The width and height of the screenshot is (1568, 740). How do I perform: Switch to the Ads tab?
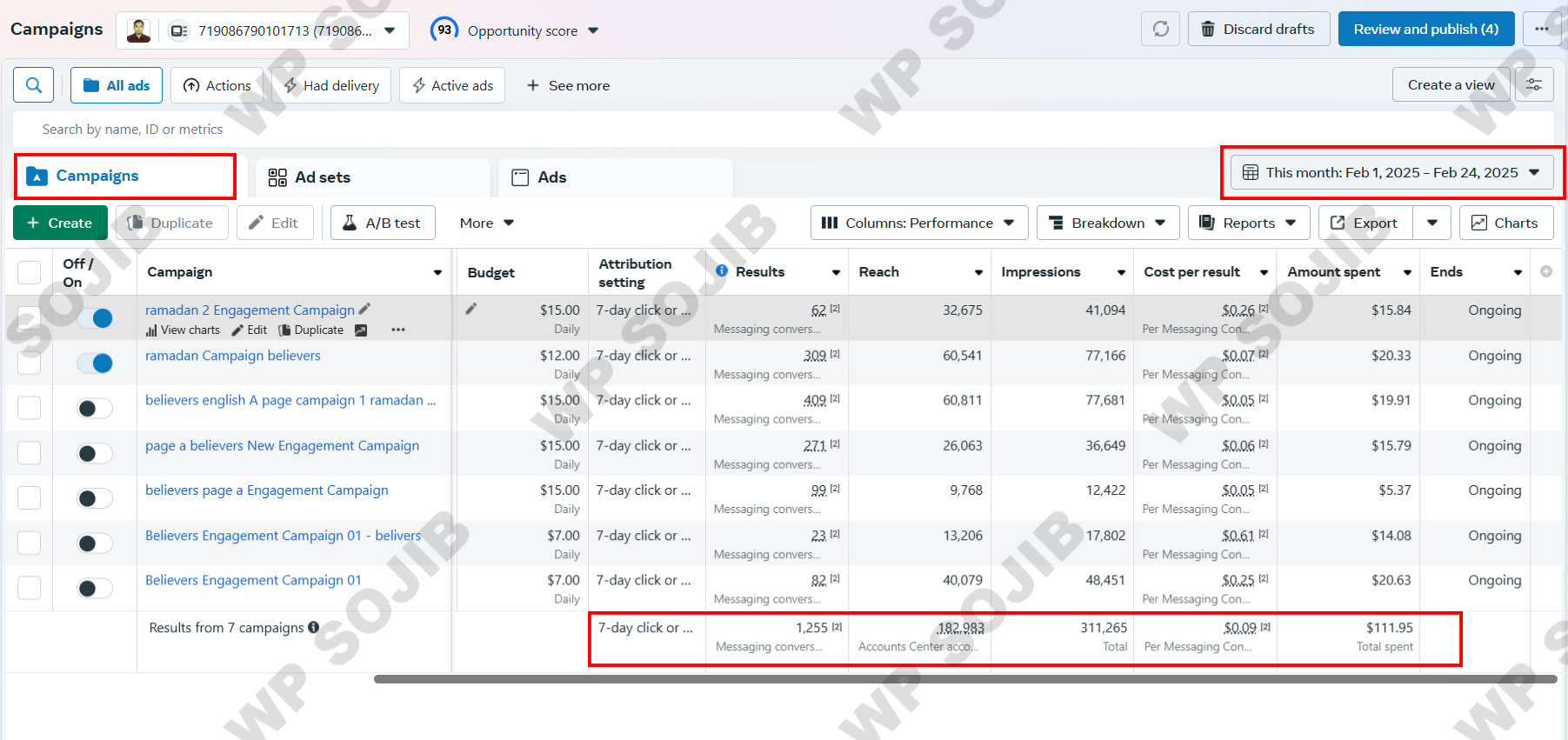[x=616, y=177]
